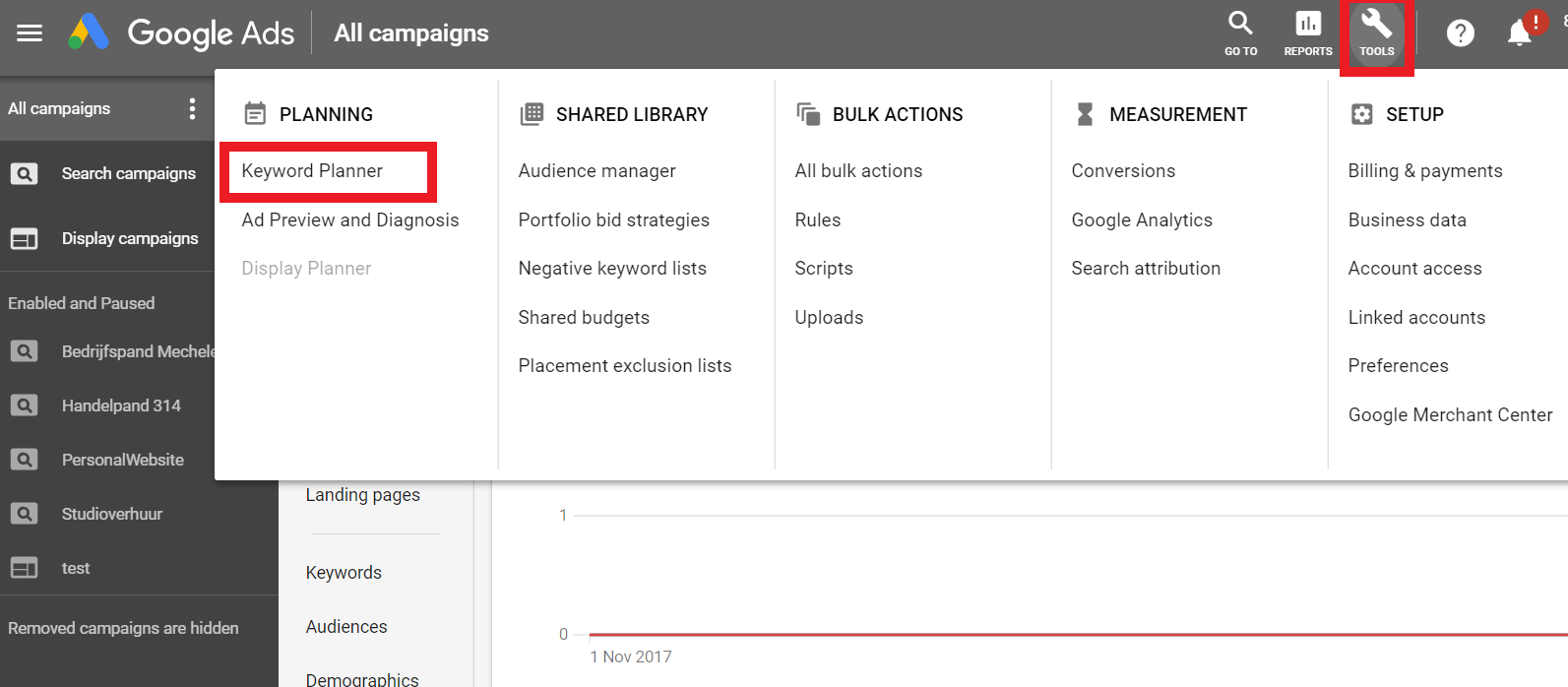Click the Bedrijfspand Mechelen campaign icon

coord(25,351)
